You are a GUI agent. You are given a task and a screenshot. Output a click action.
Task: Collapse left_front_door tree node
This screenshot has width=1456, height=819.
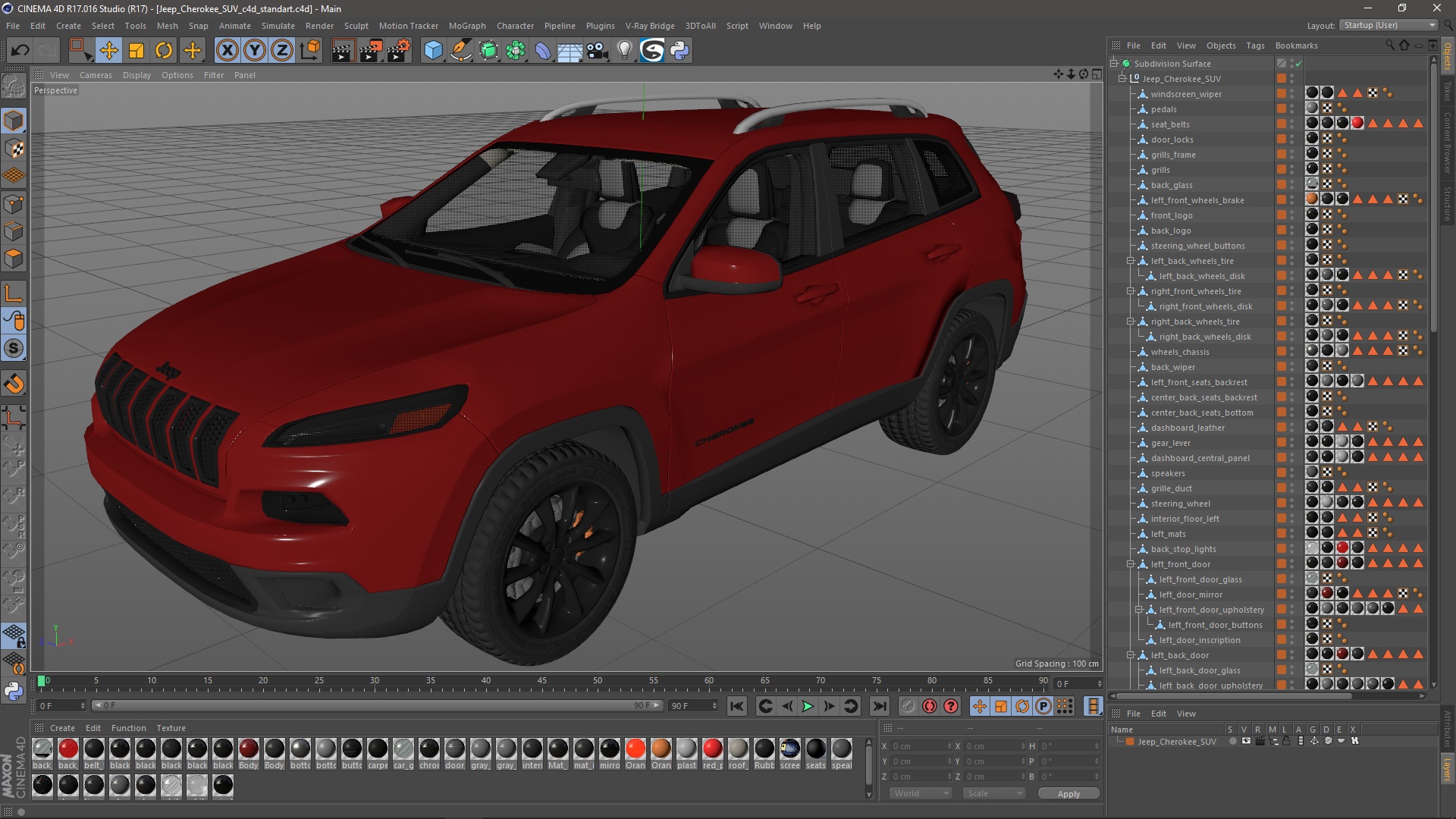pyautogui.click(x=1131, y=564)
